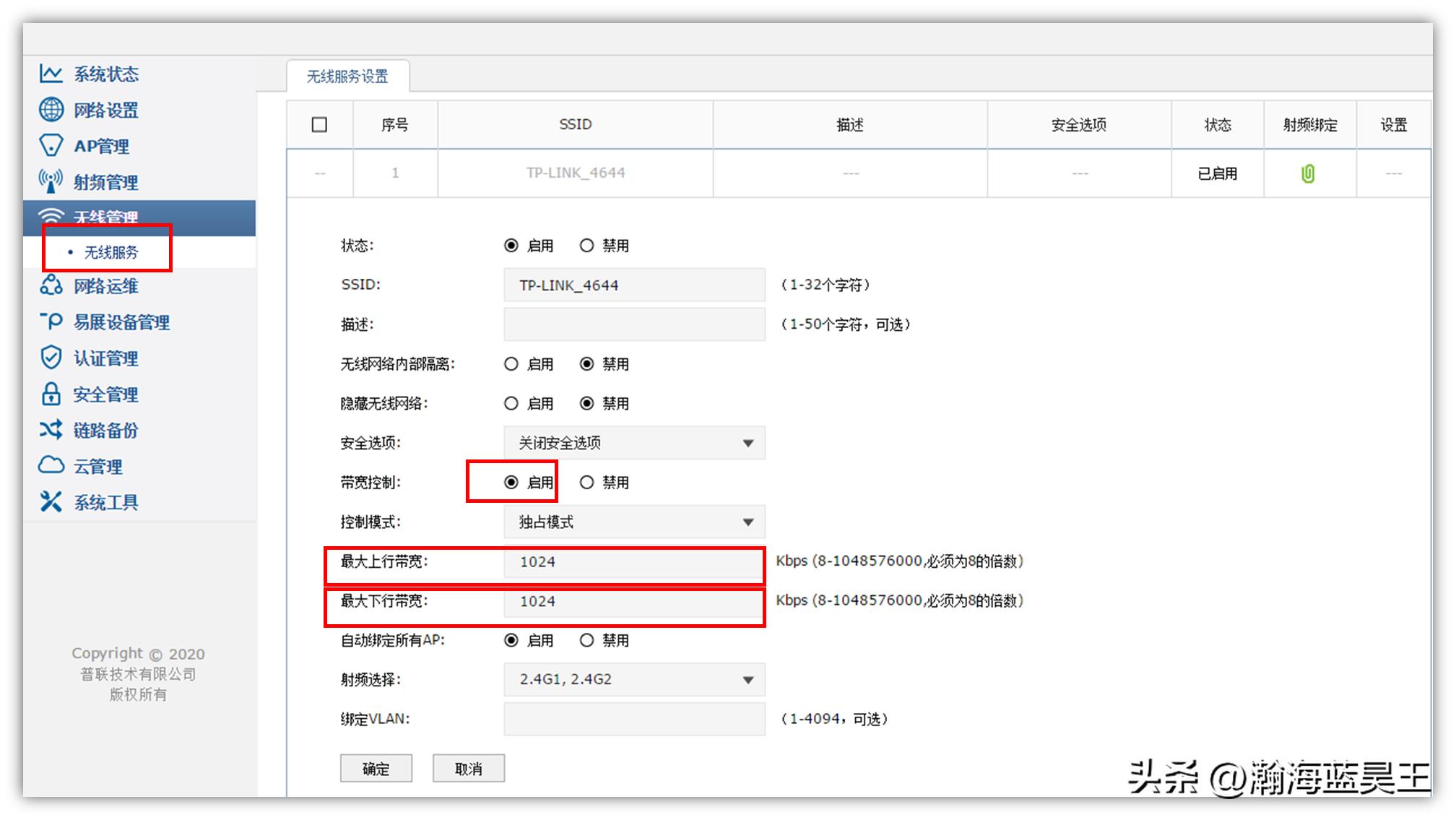Image resolution: width=1456 pixels, height=820 pixels.
Task: Open 系统工具 via the wrench icon
Action: point(50,501)
